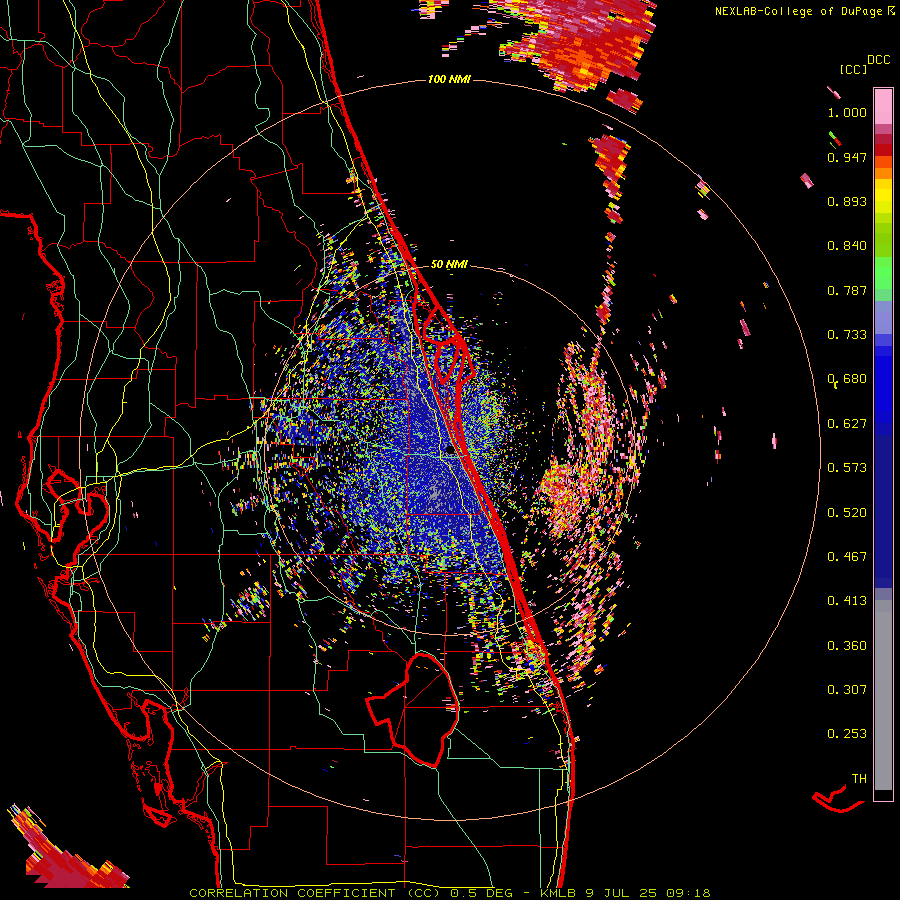Click the 0.520 scale value
900x900 pixels.
(847, 513)
